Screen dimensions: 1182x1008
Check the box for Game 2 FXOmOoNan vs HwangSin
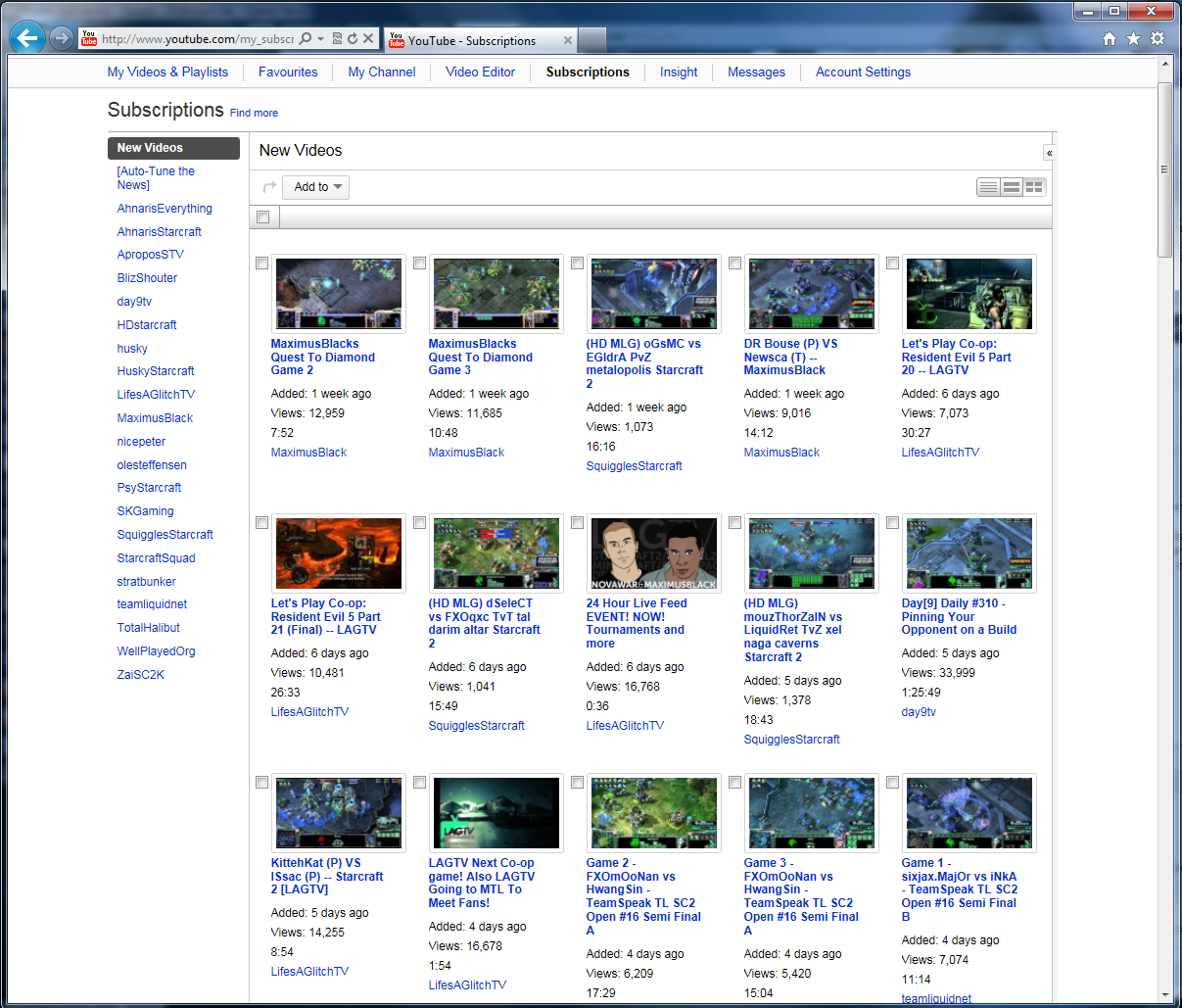click(x=577, y=783)
